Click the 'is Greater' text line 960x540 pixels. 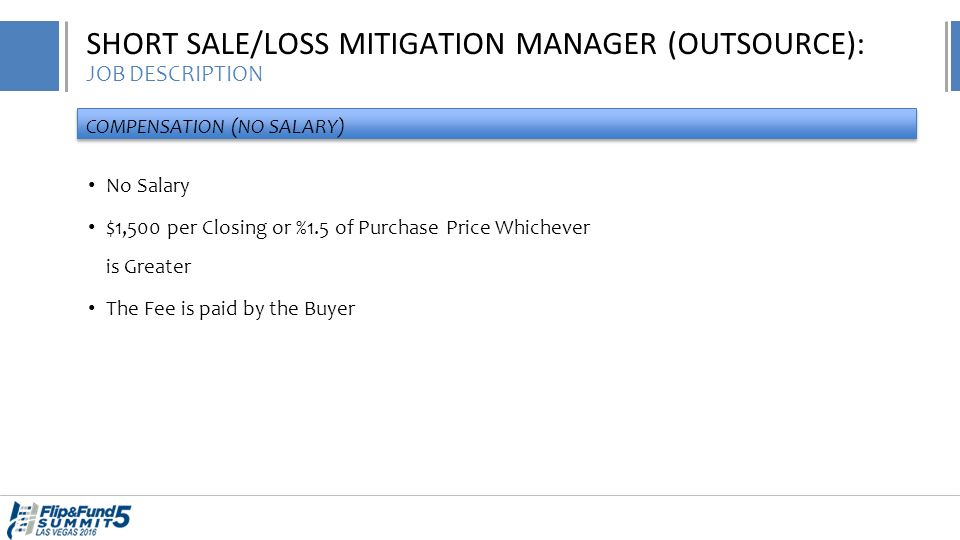[x=148, y=267]
